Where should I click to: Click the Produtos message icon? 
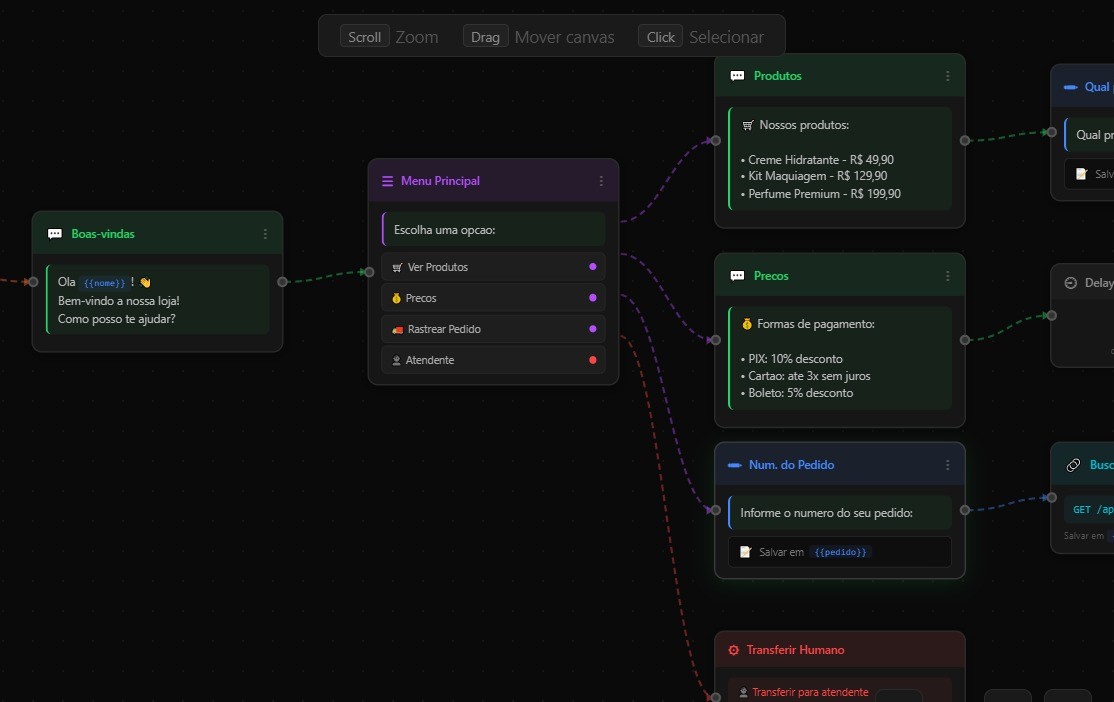pyautogui.click(x=737, y=76)
